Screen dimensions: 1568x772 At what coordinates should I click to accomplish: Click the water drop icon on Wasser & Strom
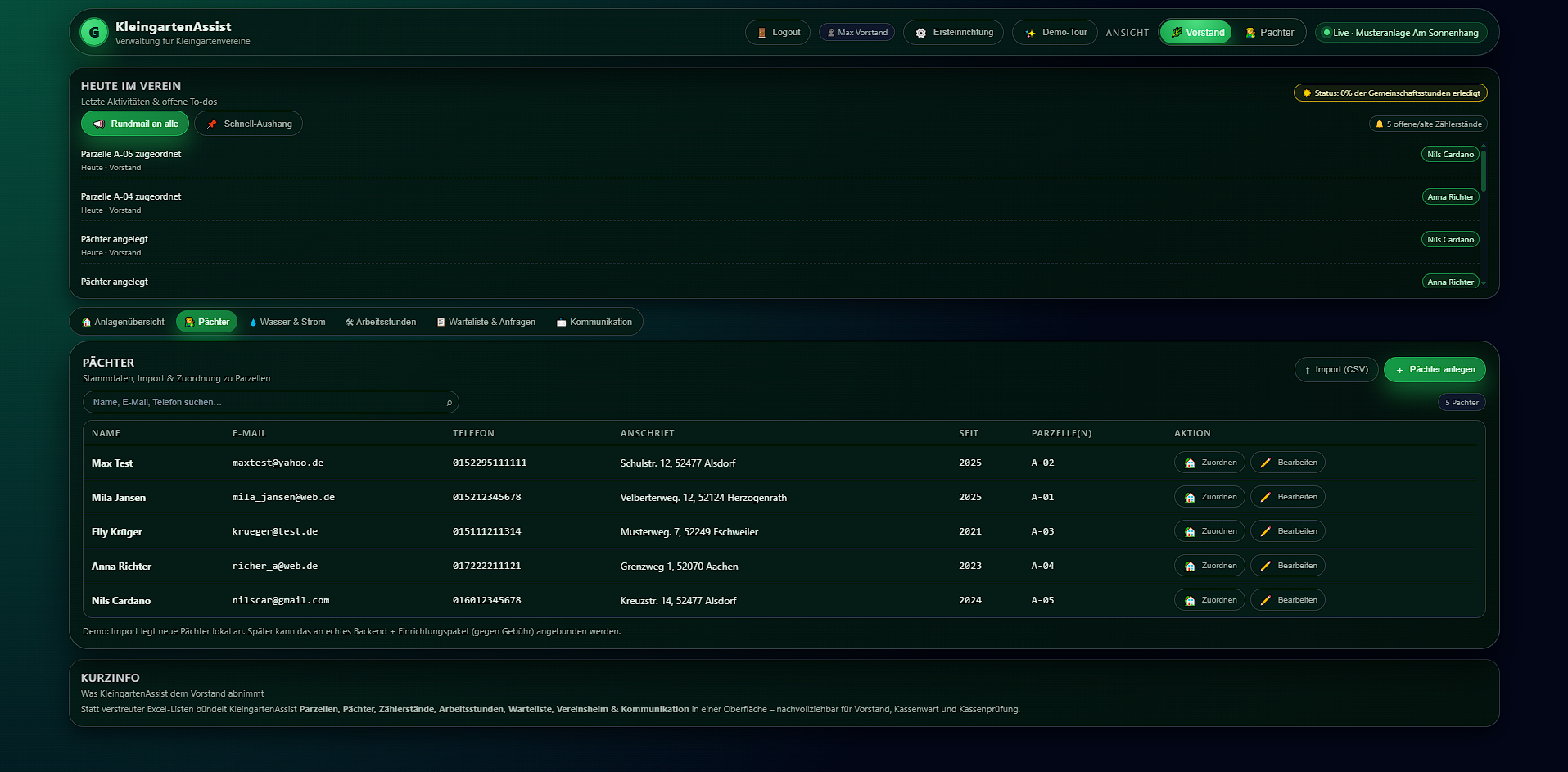254,322
